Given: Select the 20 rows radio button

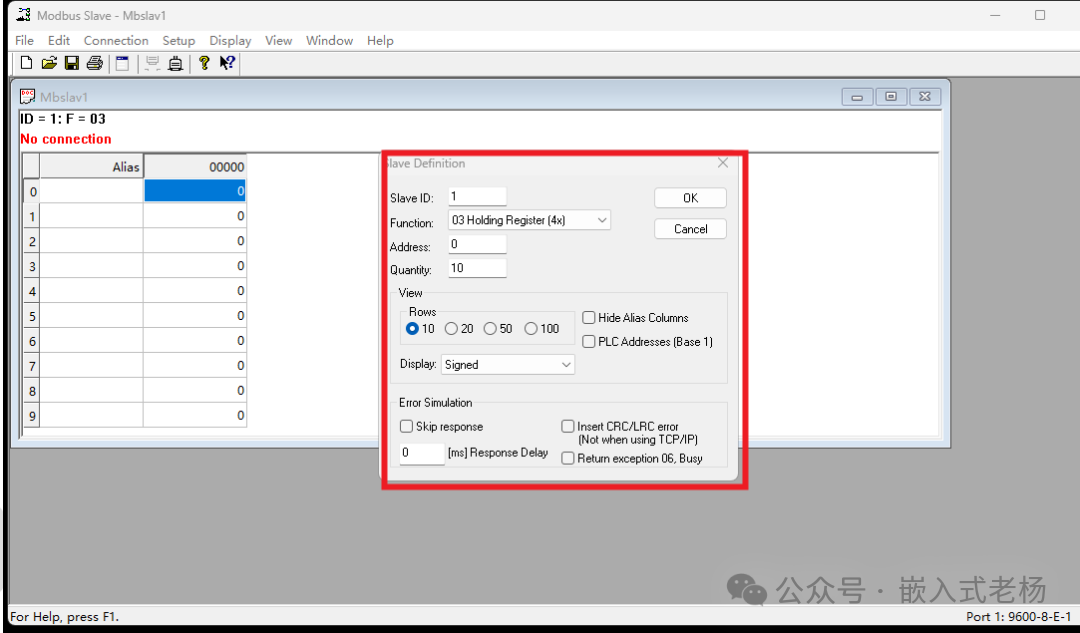Looking at the screenshot, I should coord(451,329).
